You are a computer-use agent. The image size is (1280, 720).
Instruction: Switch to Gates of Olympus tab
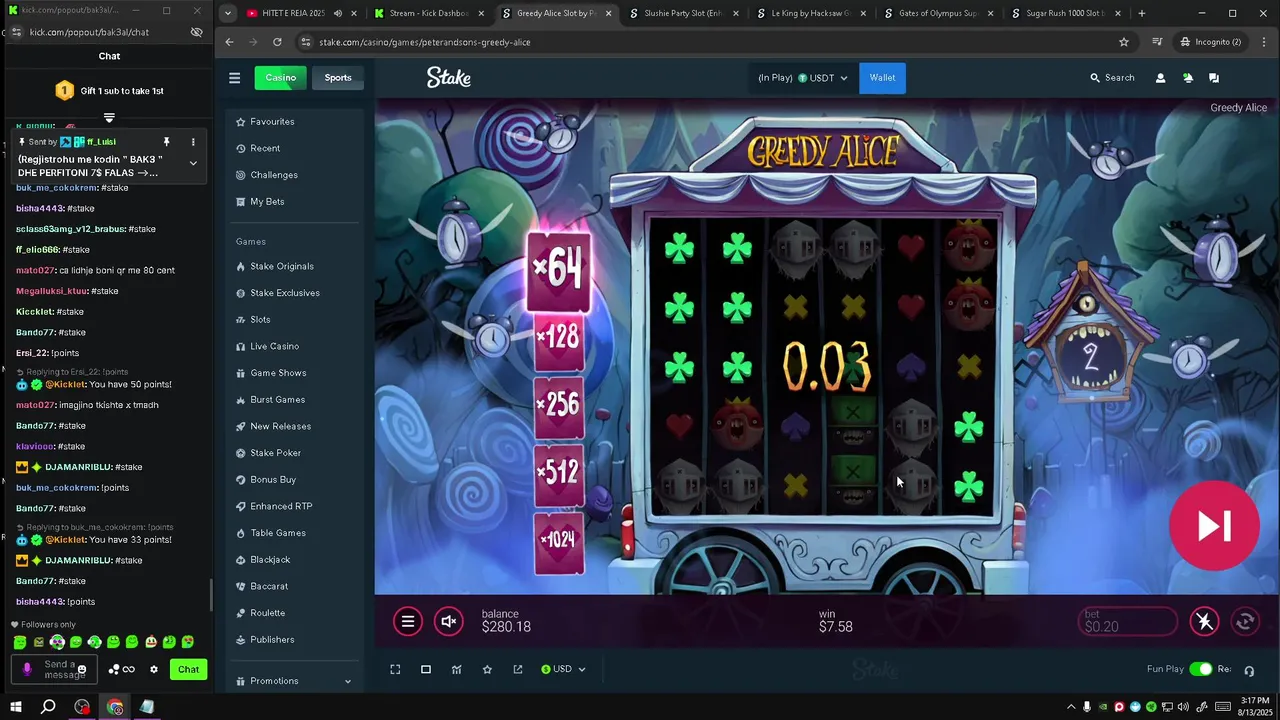[x=938, y=14]
